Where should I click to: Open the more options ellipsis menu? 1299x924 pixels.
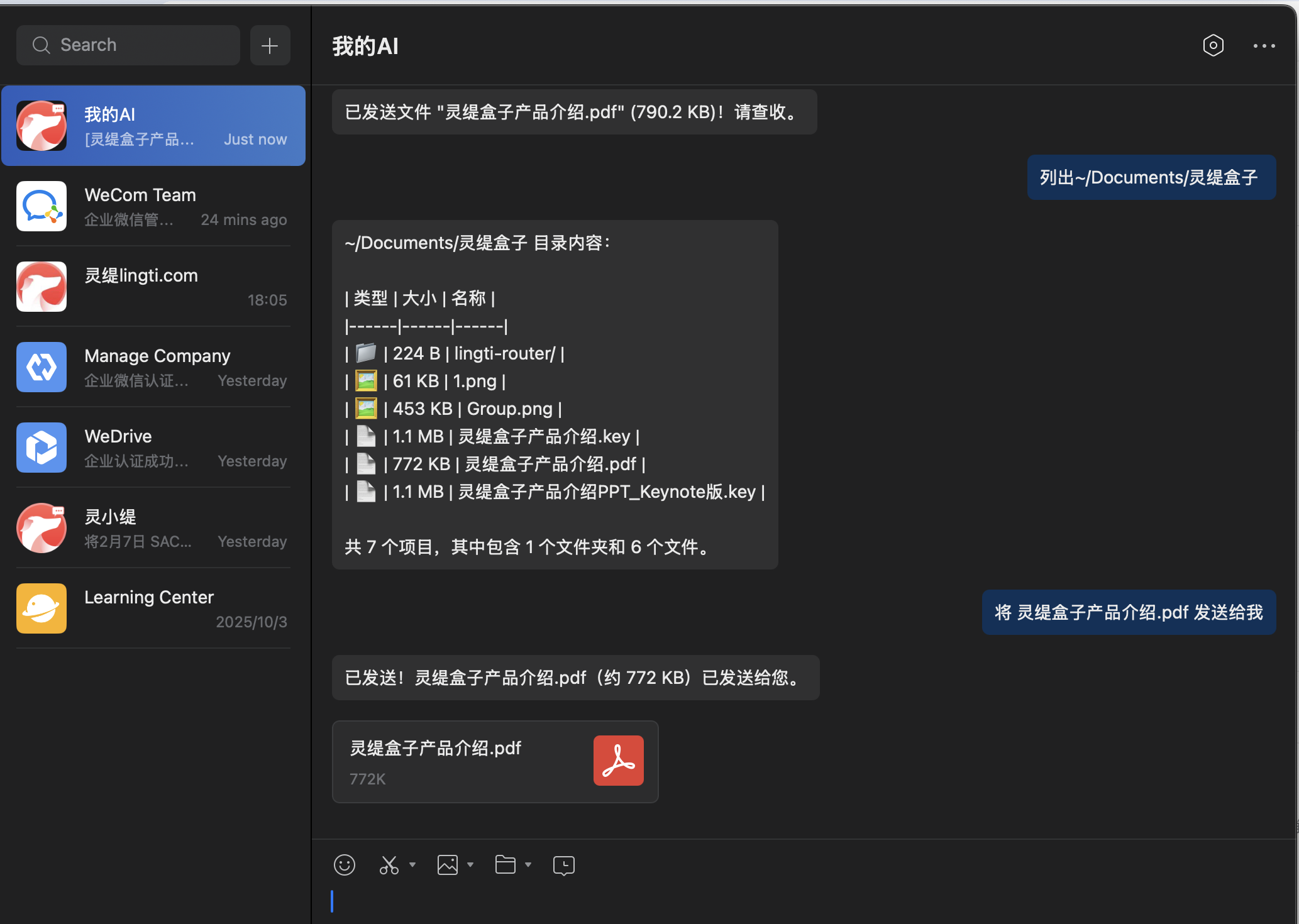(x=1263, y=45)
